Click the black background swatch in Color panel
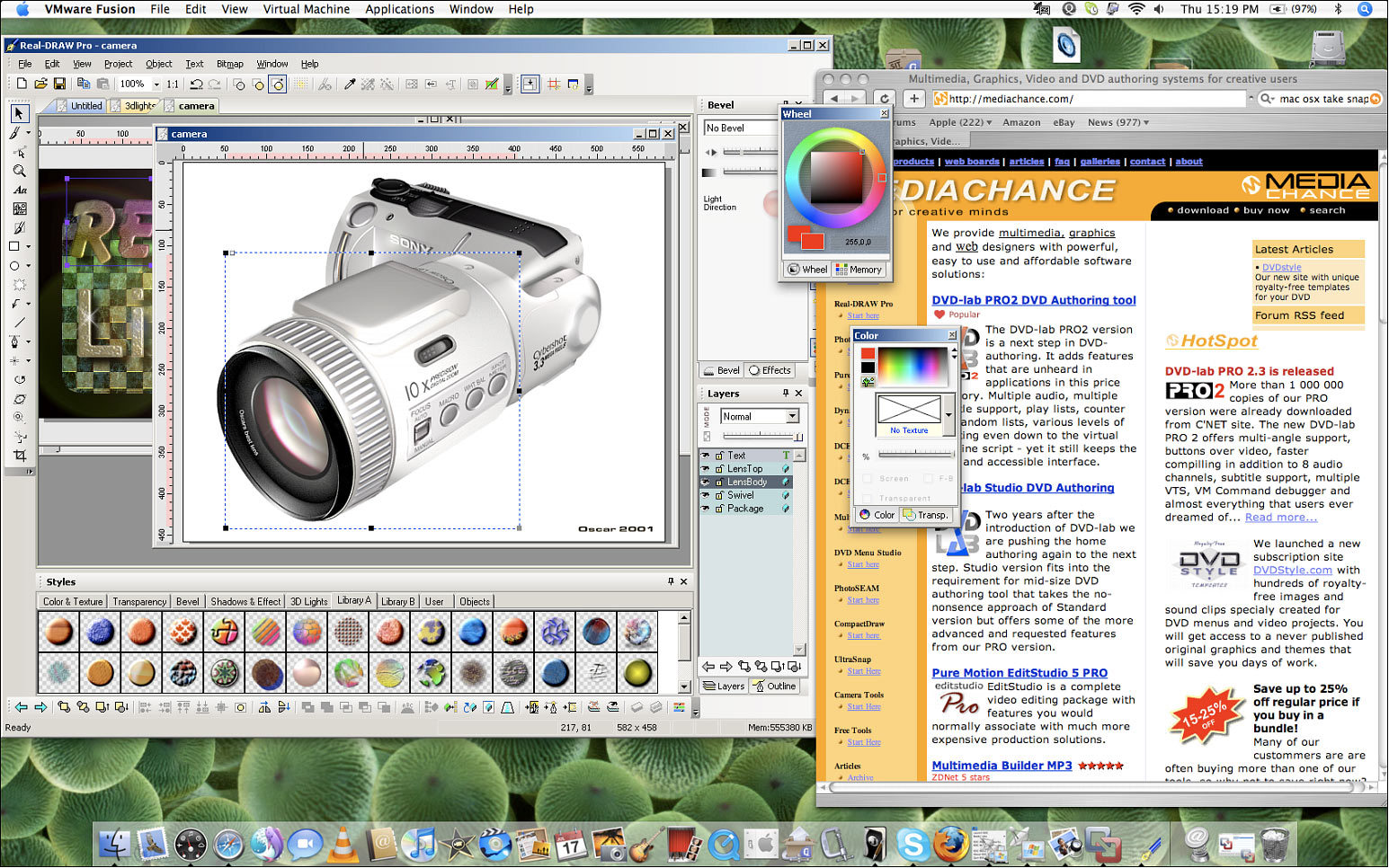Image resolution: width=1389 pixels, height=868 pixels. (868, 368)
